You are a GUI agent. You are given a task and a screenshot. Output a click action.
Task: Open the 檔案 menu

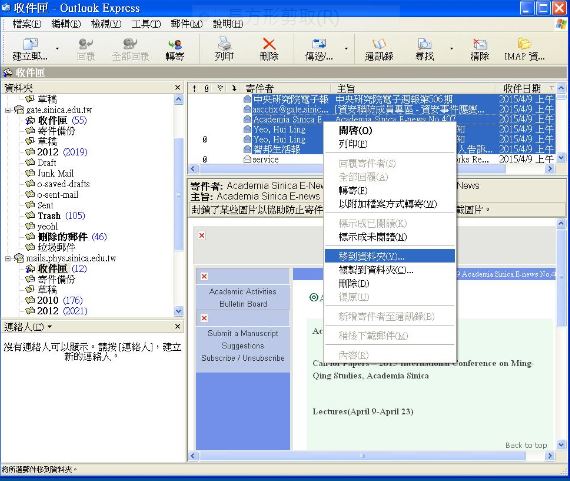27,24
